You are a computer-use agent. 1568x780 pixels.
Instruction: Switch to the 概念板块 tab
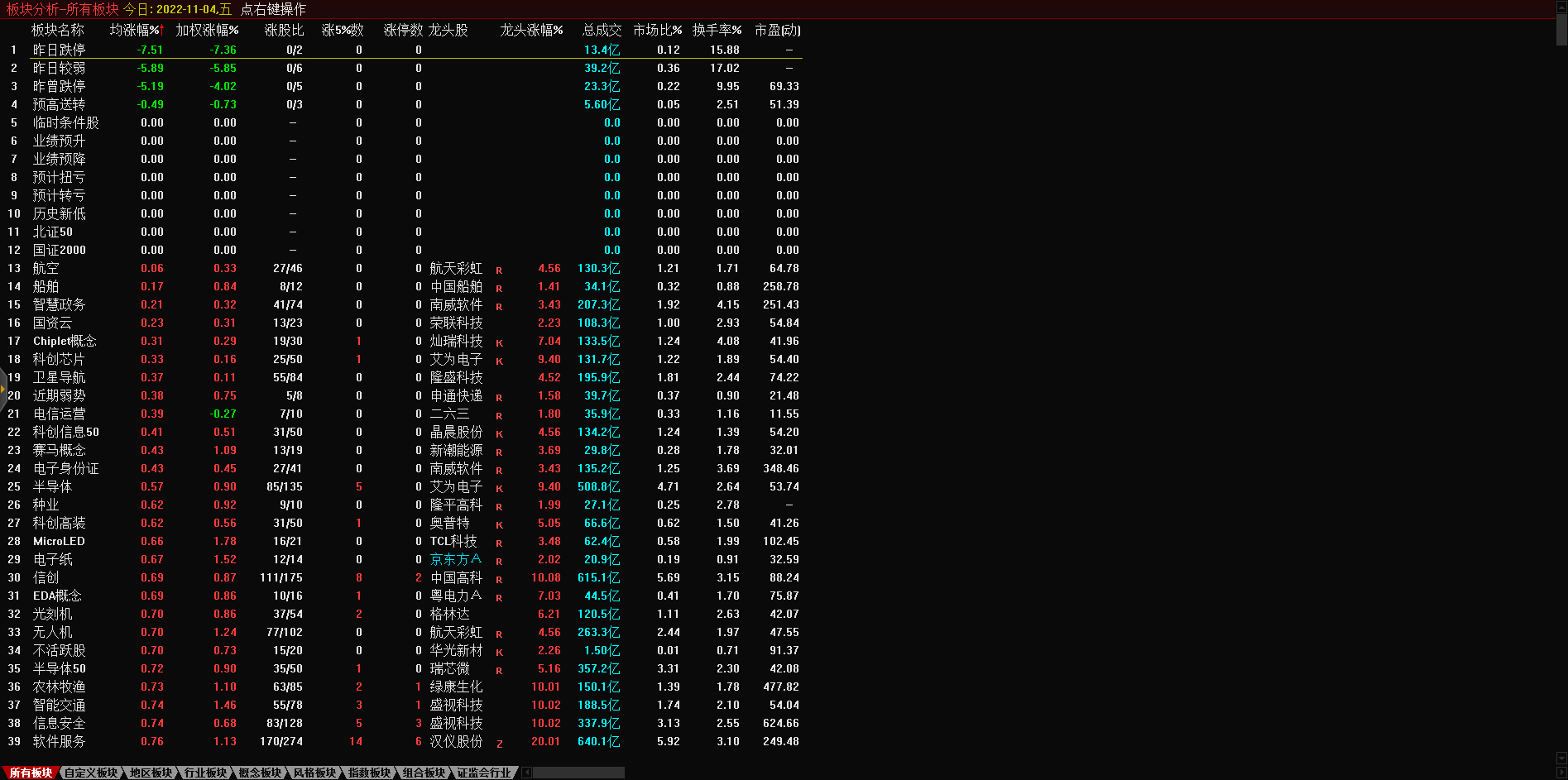(260, 773)
